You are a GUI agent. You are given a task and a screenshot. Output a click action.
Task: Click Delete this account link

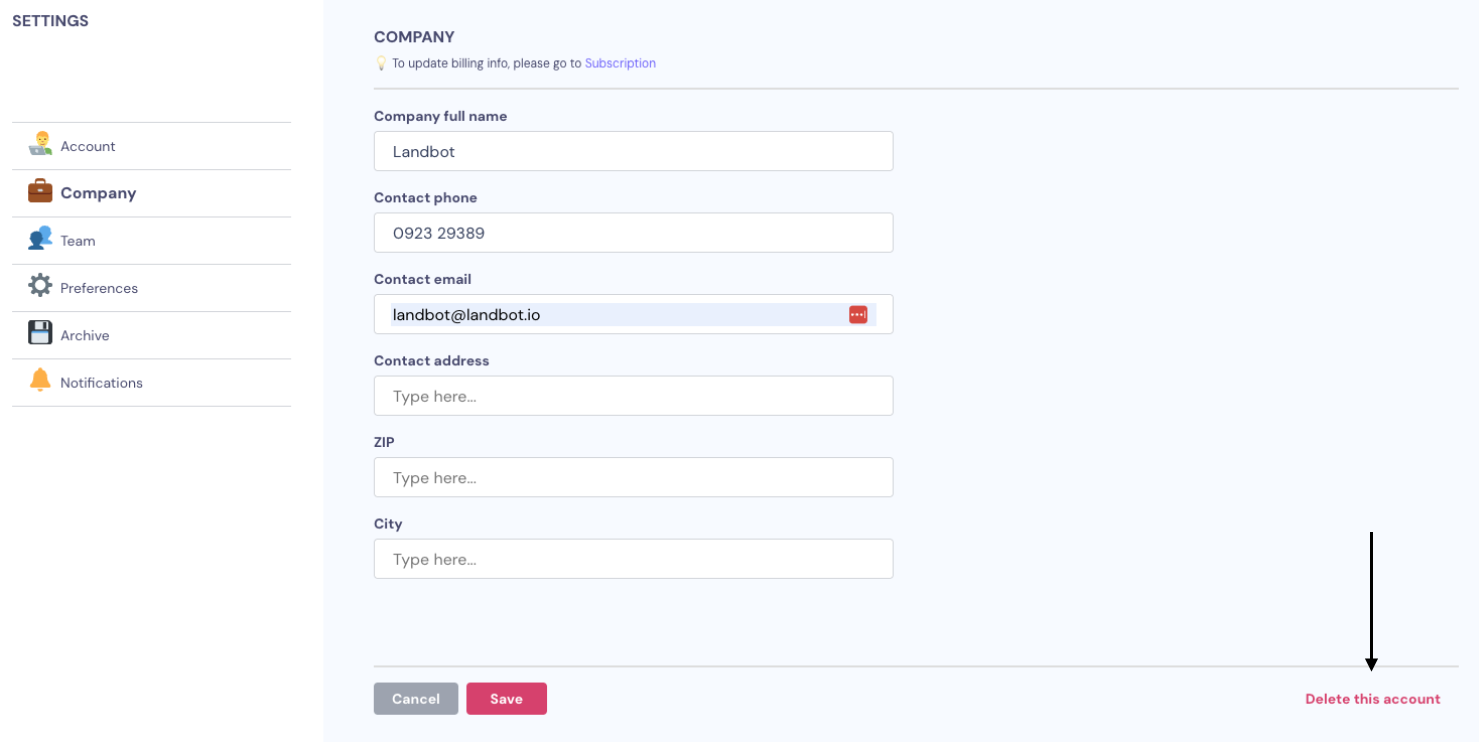point(1373,699)
